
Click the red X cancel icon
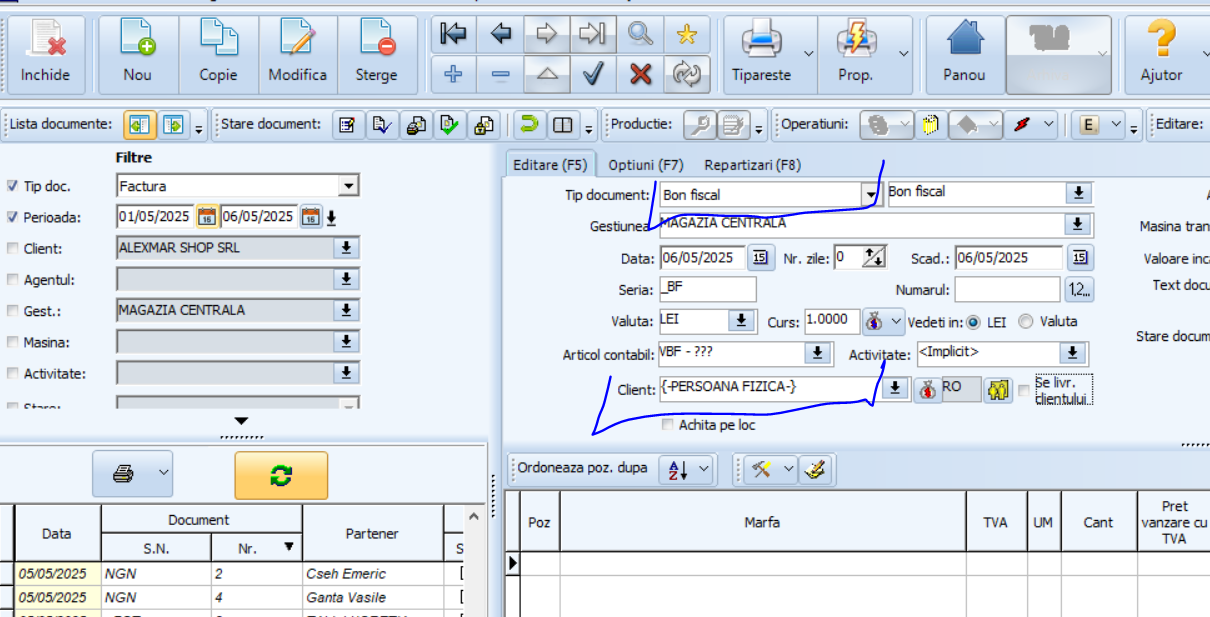pos(640,73)
